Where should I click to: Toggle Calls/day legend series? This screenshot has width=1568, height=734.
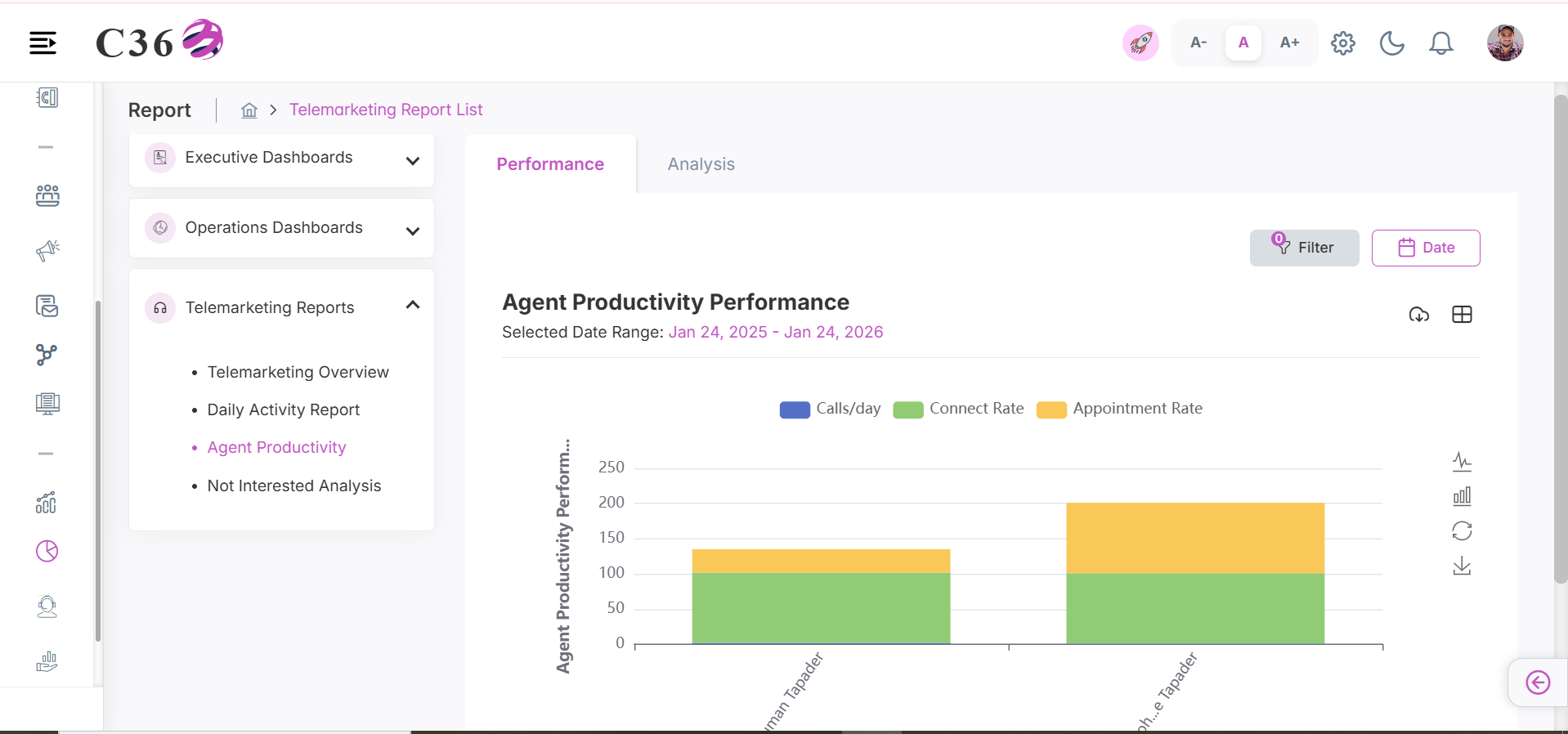coord(831,409)
